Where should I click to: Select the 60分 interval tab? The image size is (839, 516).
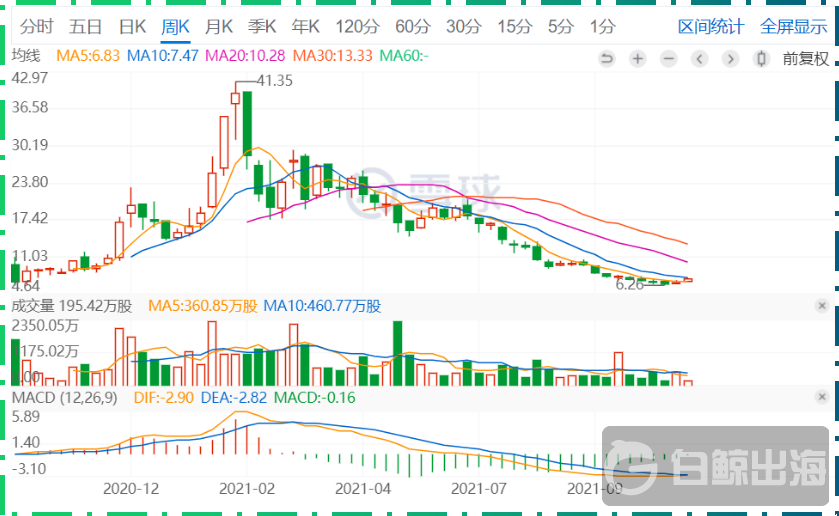[x=411, y=27]
